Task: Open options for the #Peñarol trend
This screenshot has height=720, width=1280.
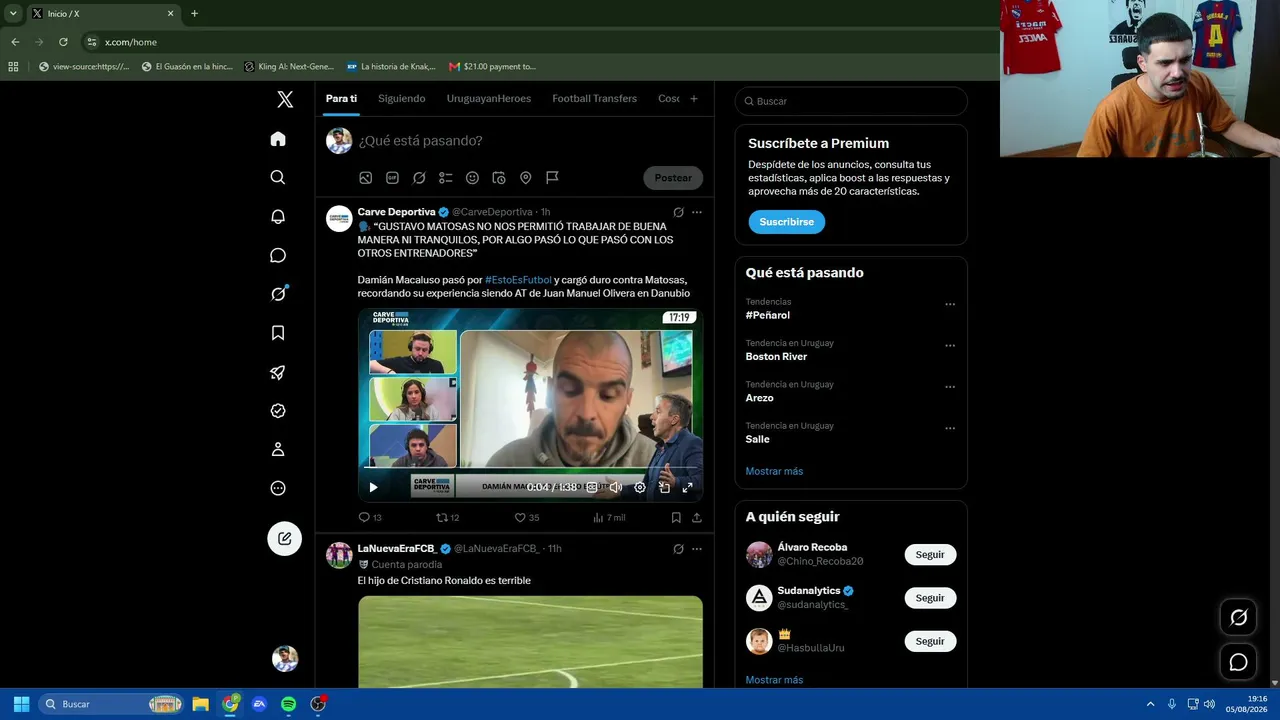Action: [950, 305]
